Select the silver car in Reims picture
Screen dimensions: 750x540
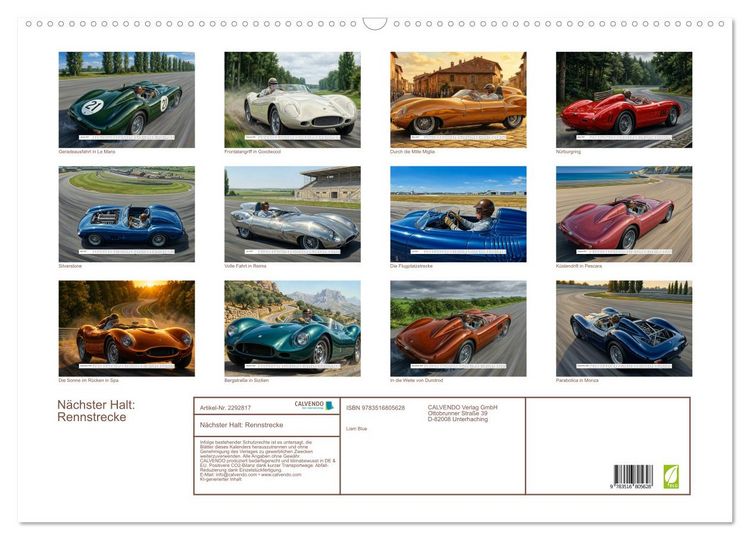coord(292,214)
